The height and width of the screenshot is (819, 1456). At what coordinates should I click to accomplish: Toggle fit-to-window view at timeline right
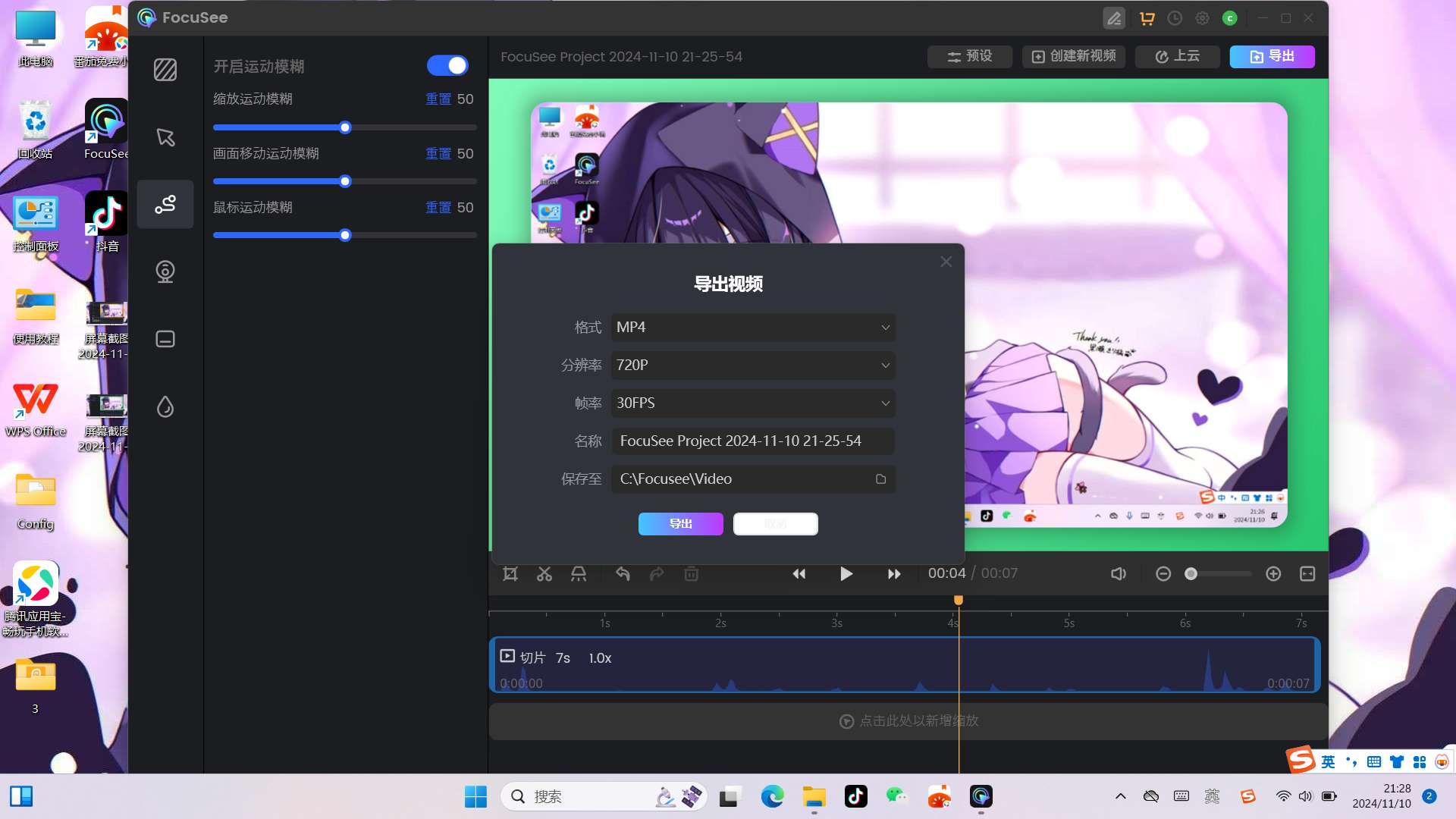pos(1307,574)
